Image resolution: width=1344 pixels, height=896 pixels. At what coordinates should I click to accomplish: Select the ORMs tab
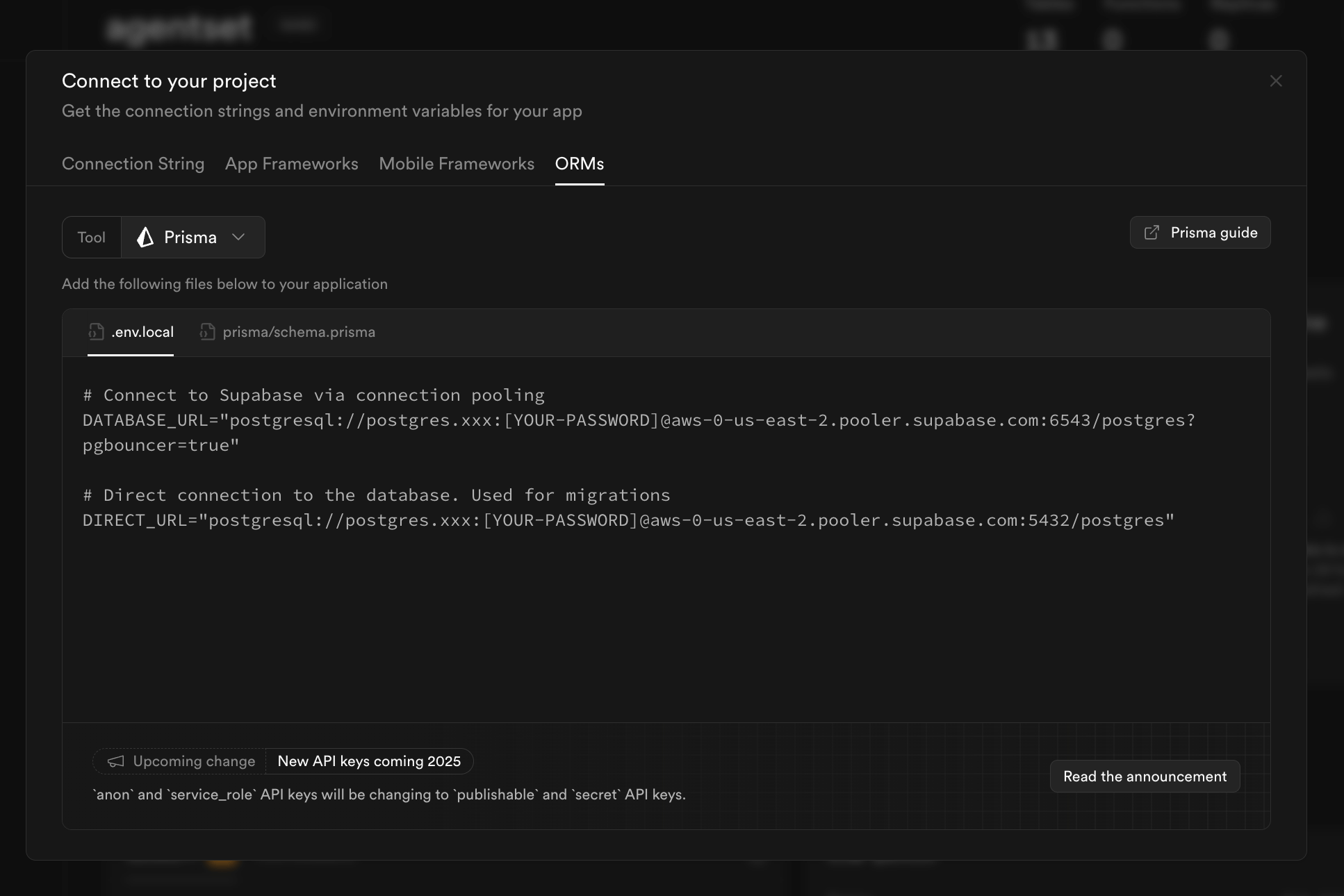(x=580, y=164)
